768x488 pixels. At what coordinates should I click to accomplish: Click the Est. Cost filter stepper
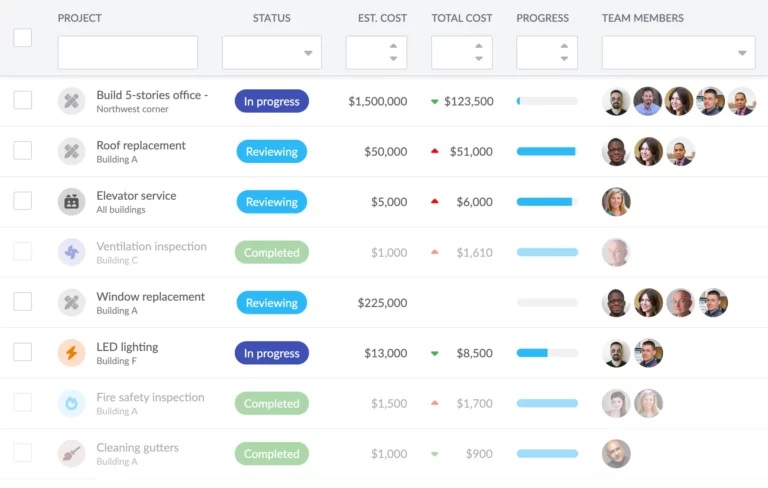tap(393, 52)
